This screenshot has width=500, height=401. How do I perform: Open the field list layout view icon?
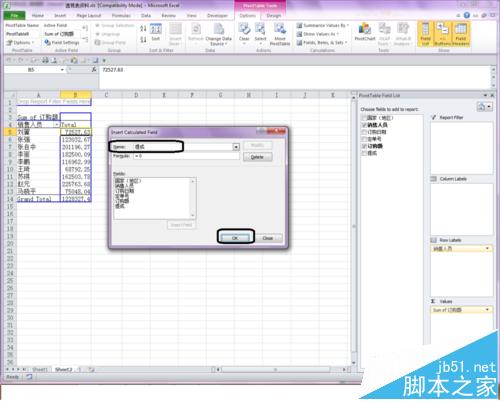point(485,107)
